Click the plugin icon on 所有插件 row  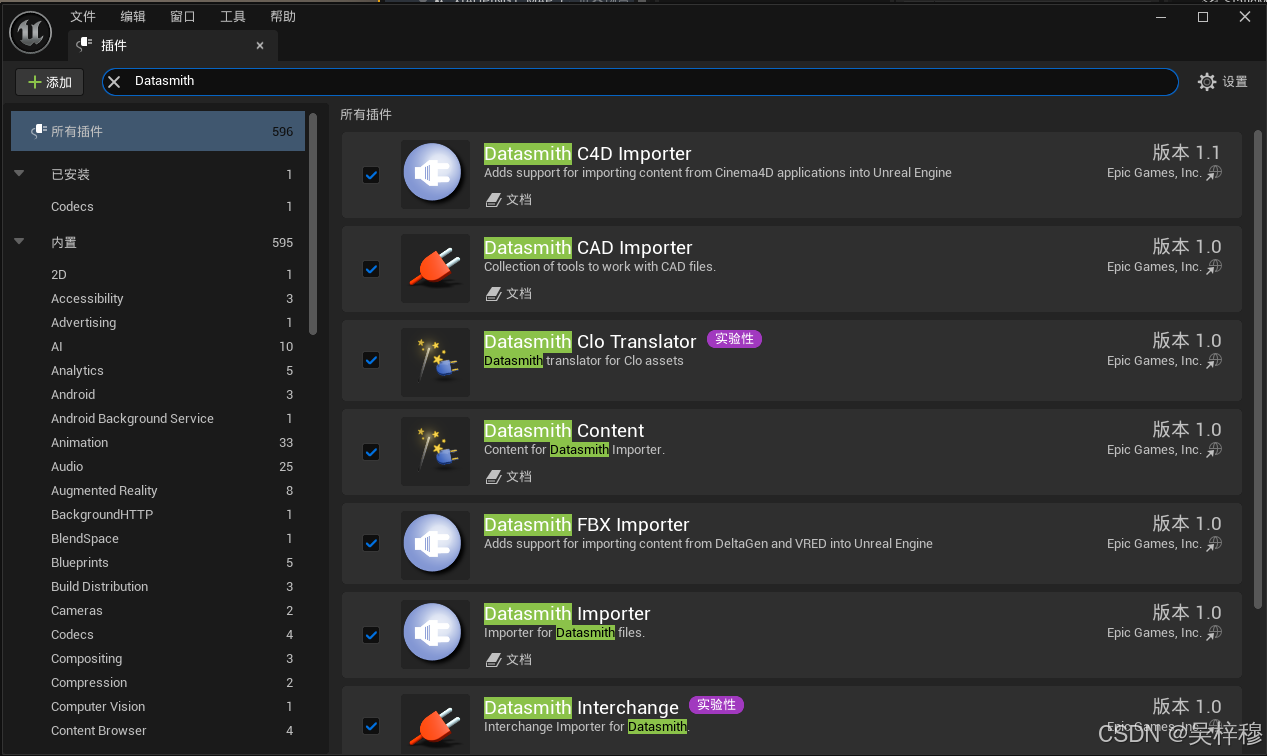(x=39, y=131)
